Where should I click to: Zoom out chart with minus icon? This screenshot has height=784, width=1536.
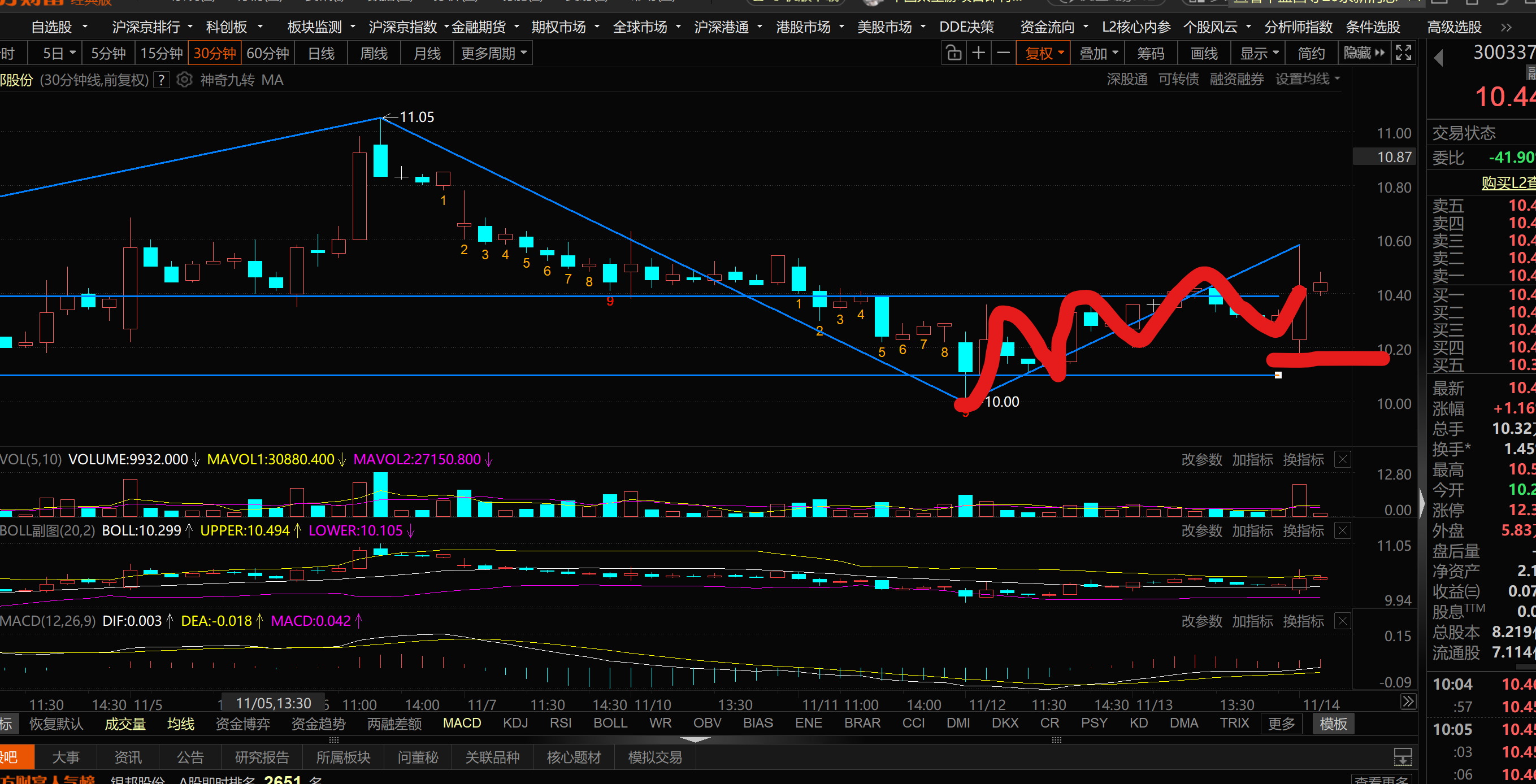click(x=1004, y=54)
